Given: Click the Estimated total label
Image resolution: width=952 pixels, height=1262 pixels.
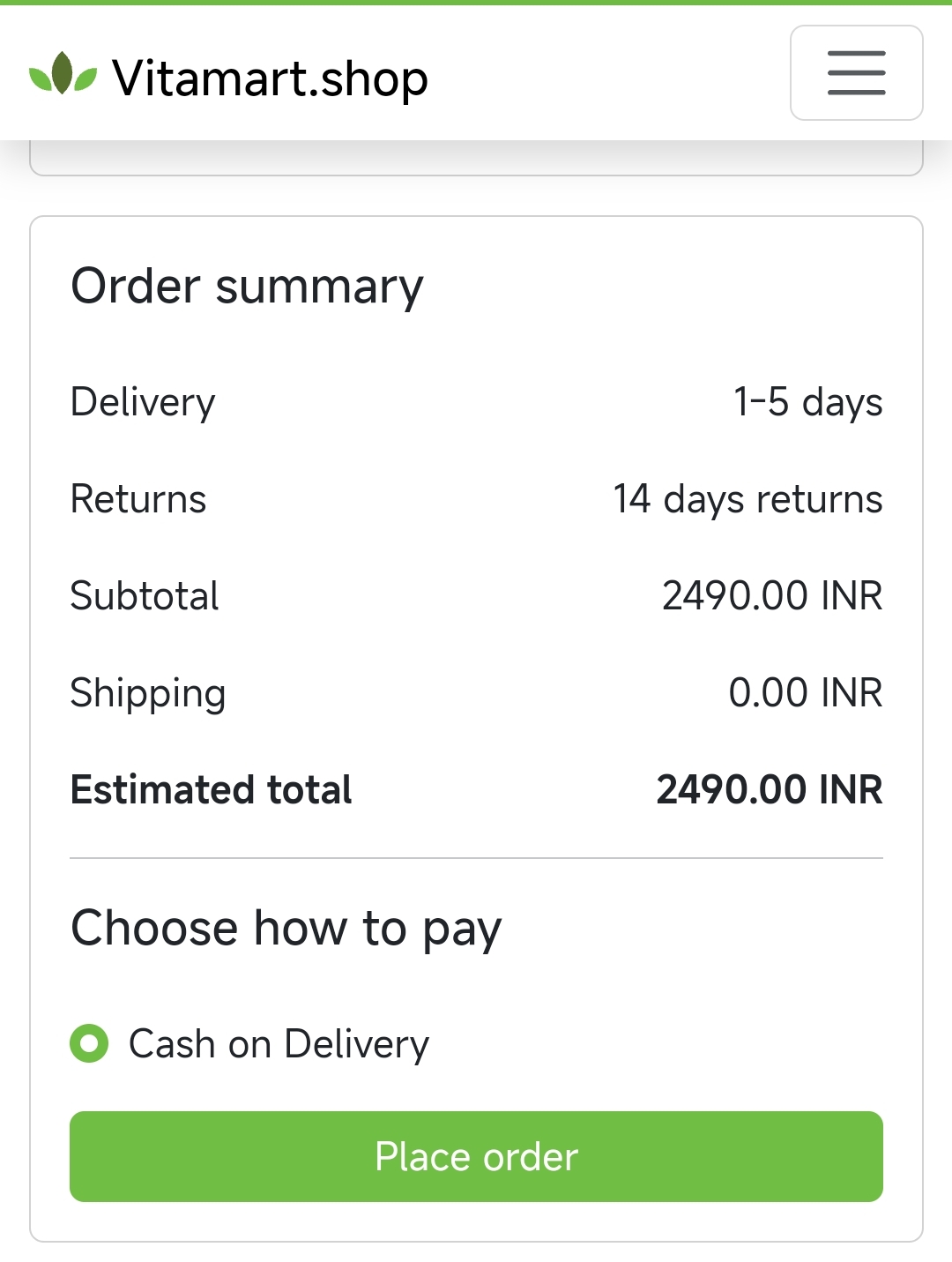Looking at the screenshot, I should 212,789.
